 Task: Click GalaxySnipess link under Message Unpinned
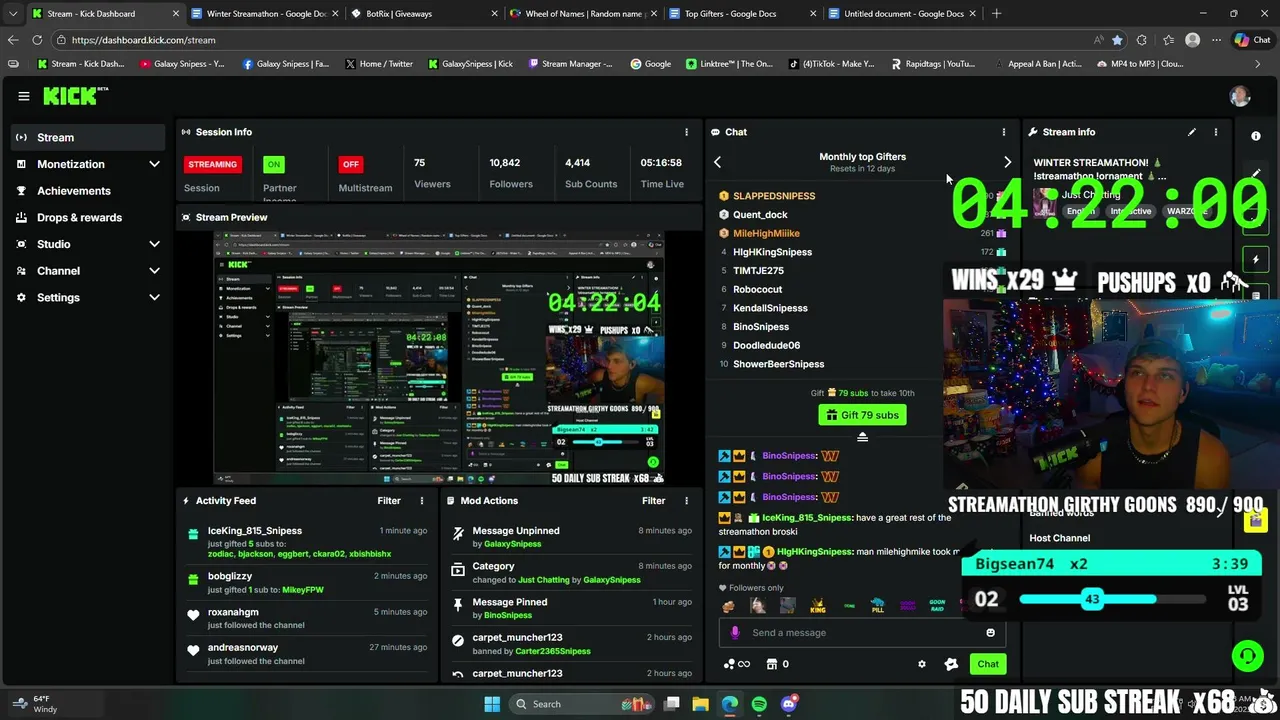click(x=512, y=544)
